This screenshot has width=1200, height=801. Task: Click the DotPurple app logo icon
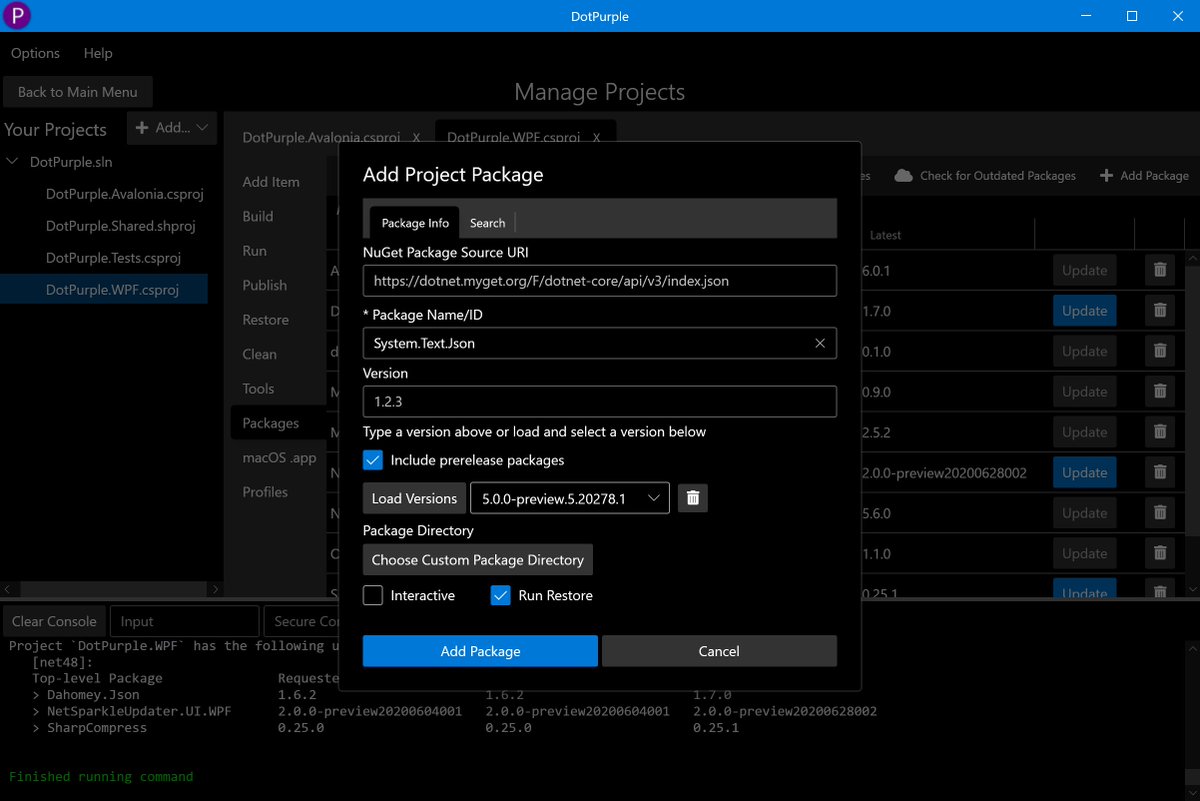tap(17, 16)
